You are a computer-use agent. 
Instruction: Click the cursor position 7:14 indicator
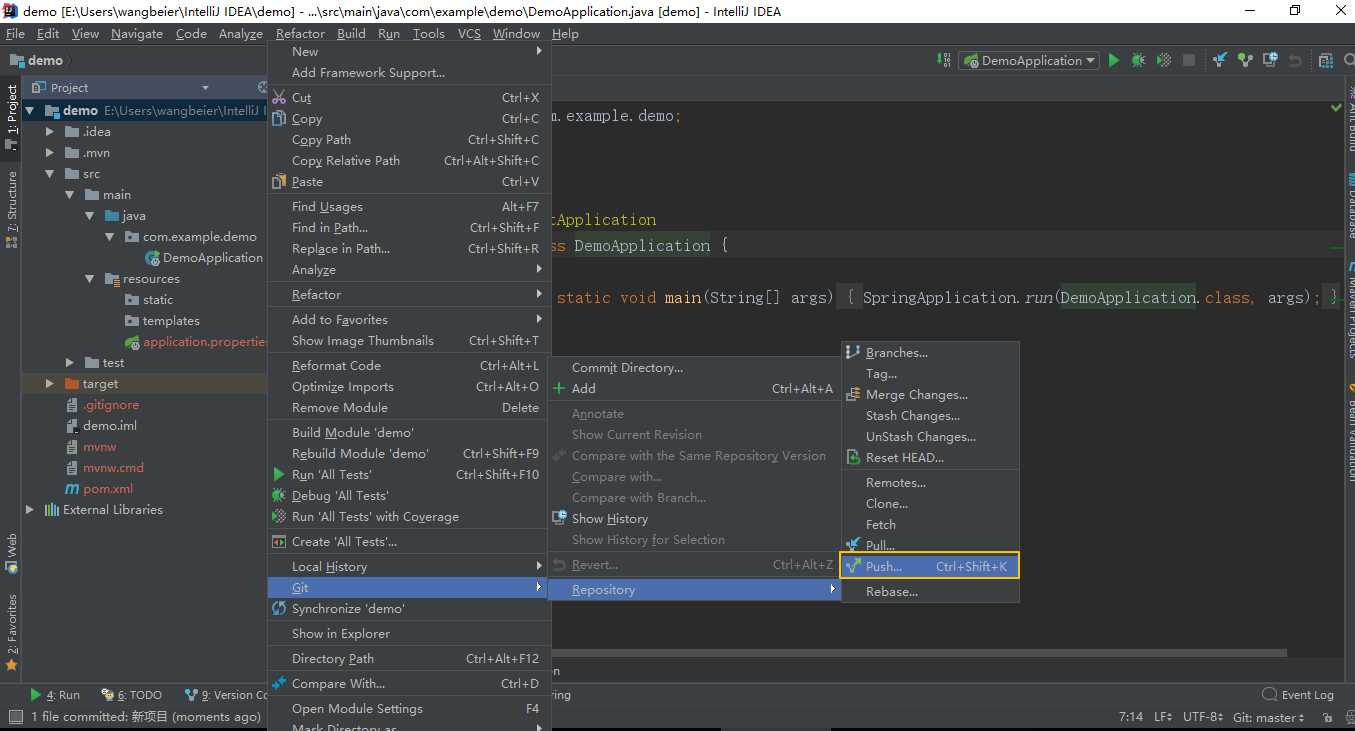[x=1131, y=717]
